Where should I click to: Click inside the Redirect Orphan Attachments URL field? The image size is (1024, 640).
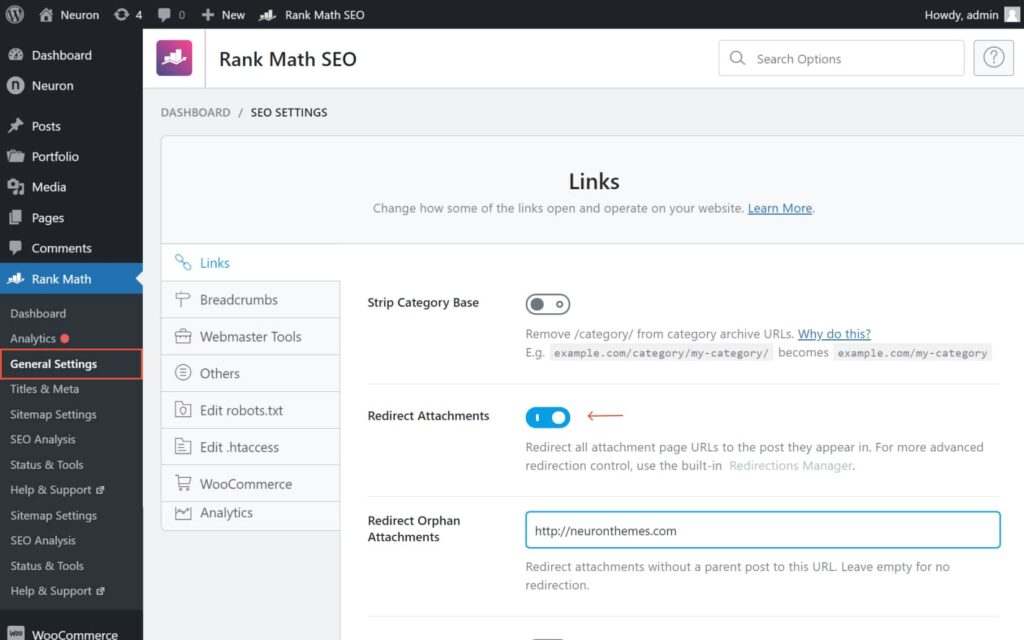(x=762, y=529)
